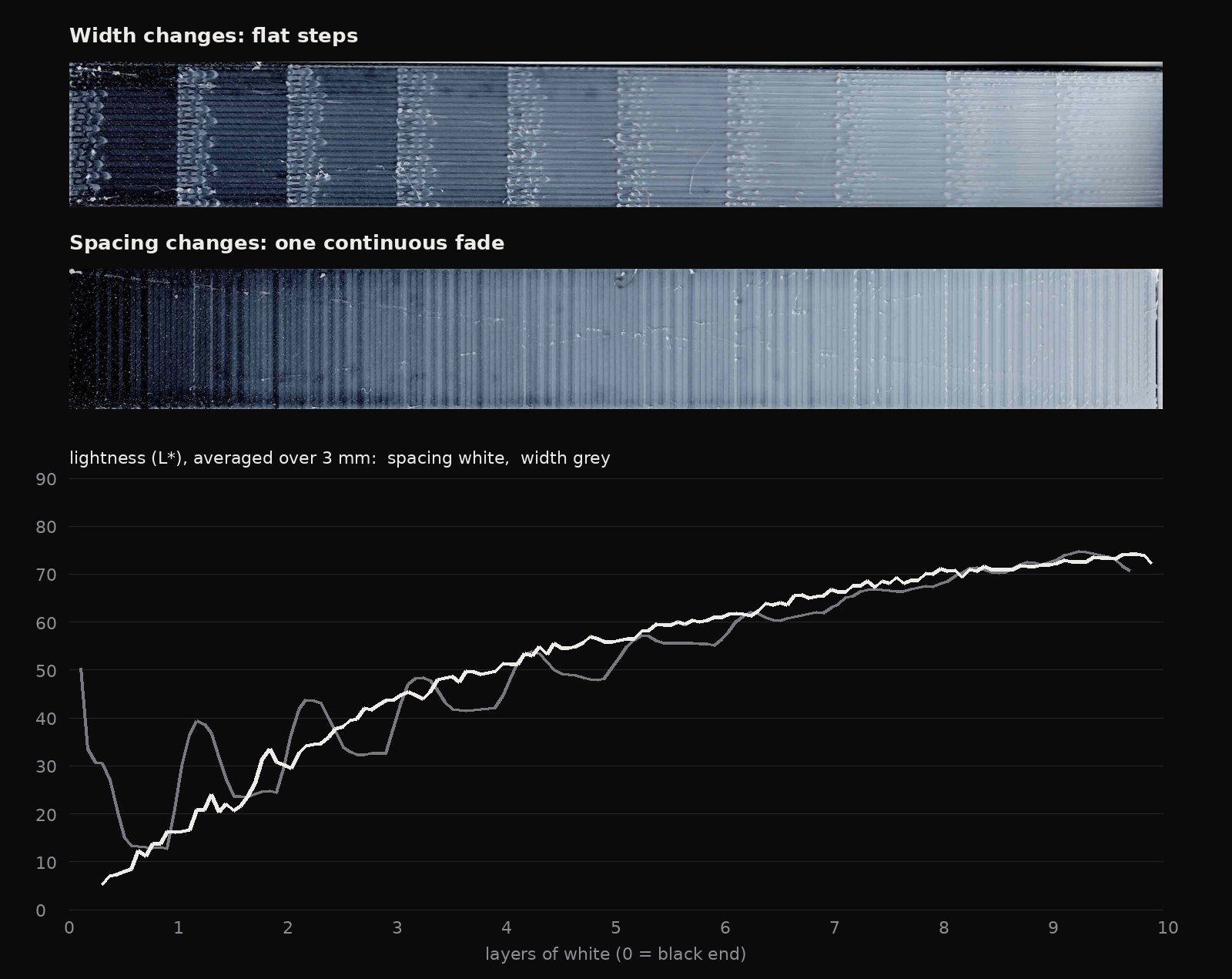
Task: Click the y-axis tick label 60
Action: coord(46,623)
